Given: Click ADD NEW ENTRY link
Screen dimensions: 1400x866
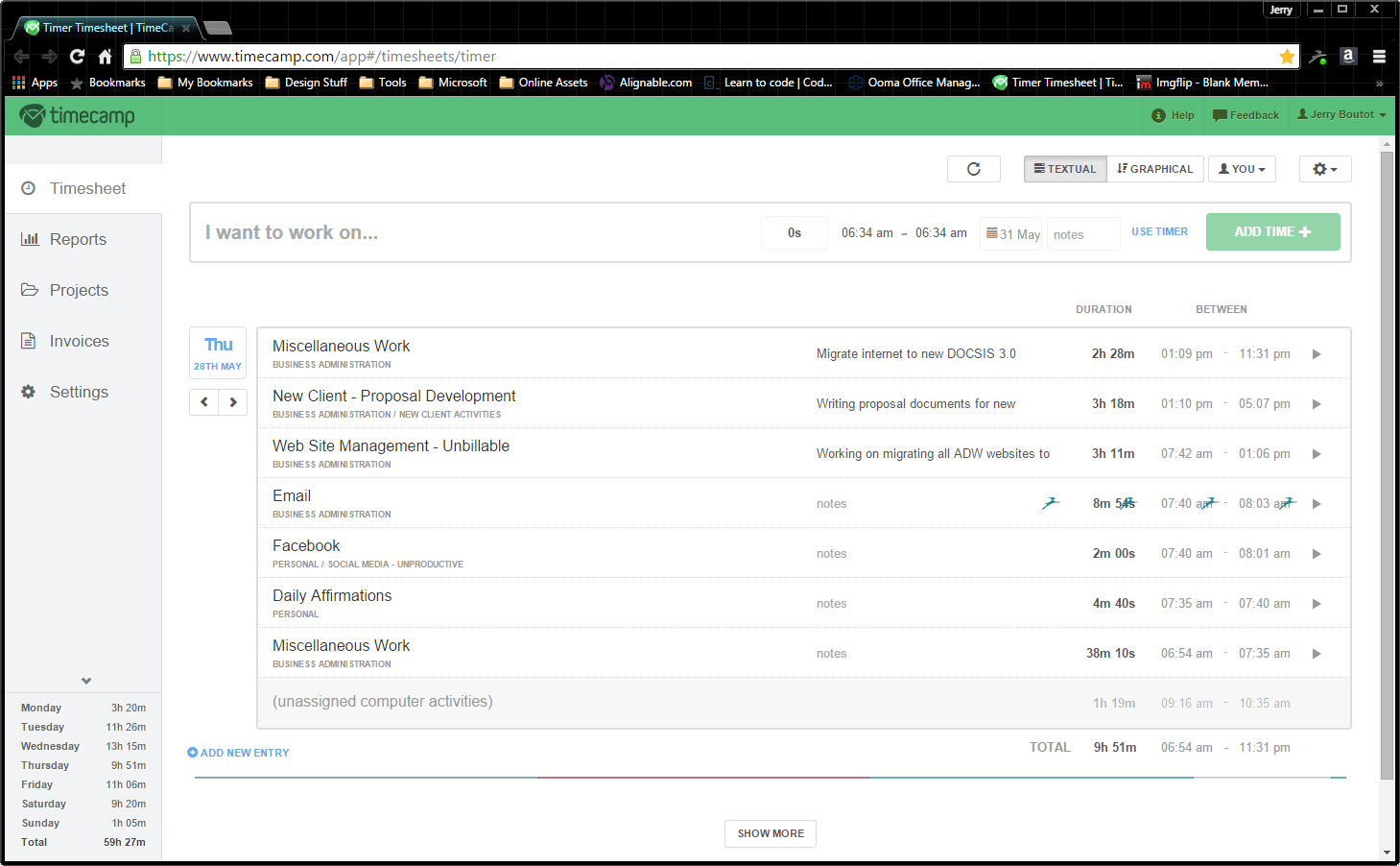Looking at the screenshot, I should (x=238, y=753).
